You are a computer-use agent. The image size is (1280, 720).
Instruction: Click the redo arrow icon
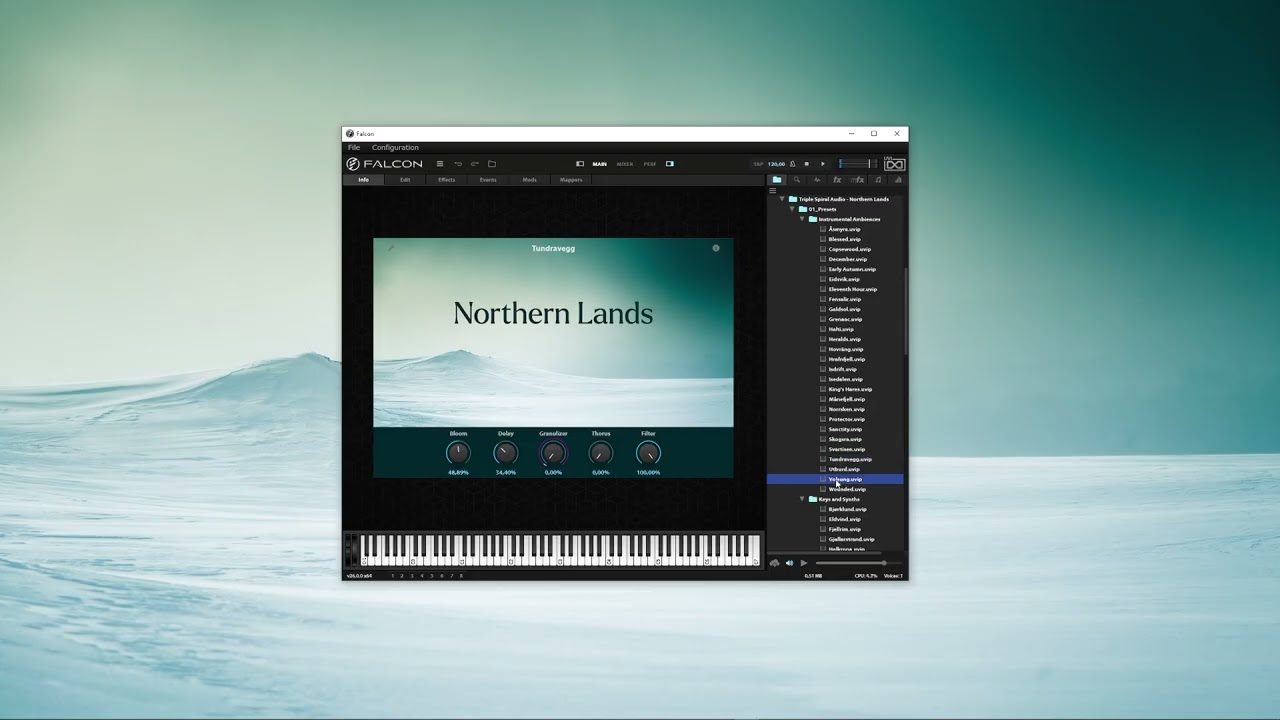click(475, 164)
